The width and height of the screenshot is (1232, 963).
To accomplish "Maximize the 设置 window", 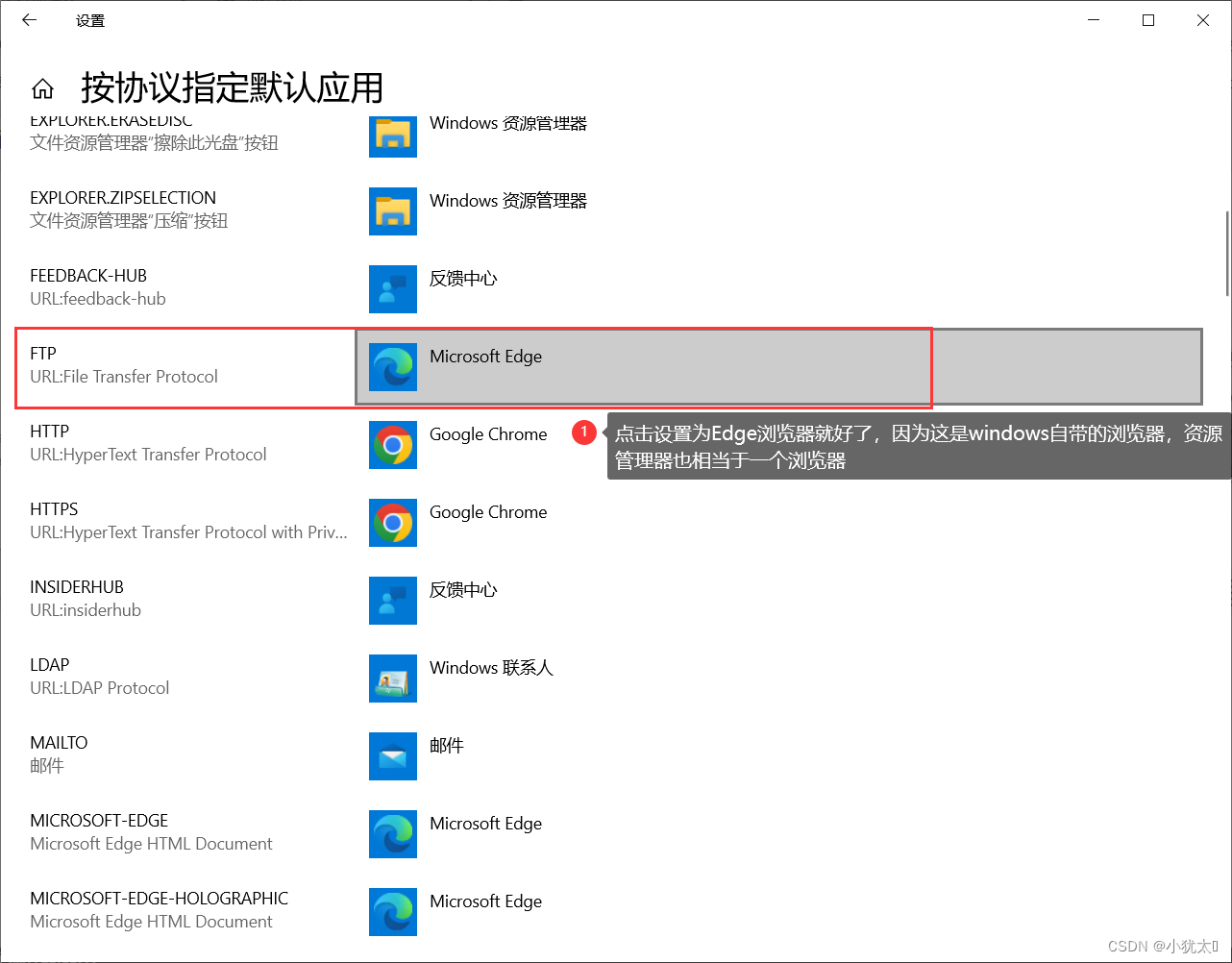I will [1148, 20].
